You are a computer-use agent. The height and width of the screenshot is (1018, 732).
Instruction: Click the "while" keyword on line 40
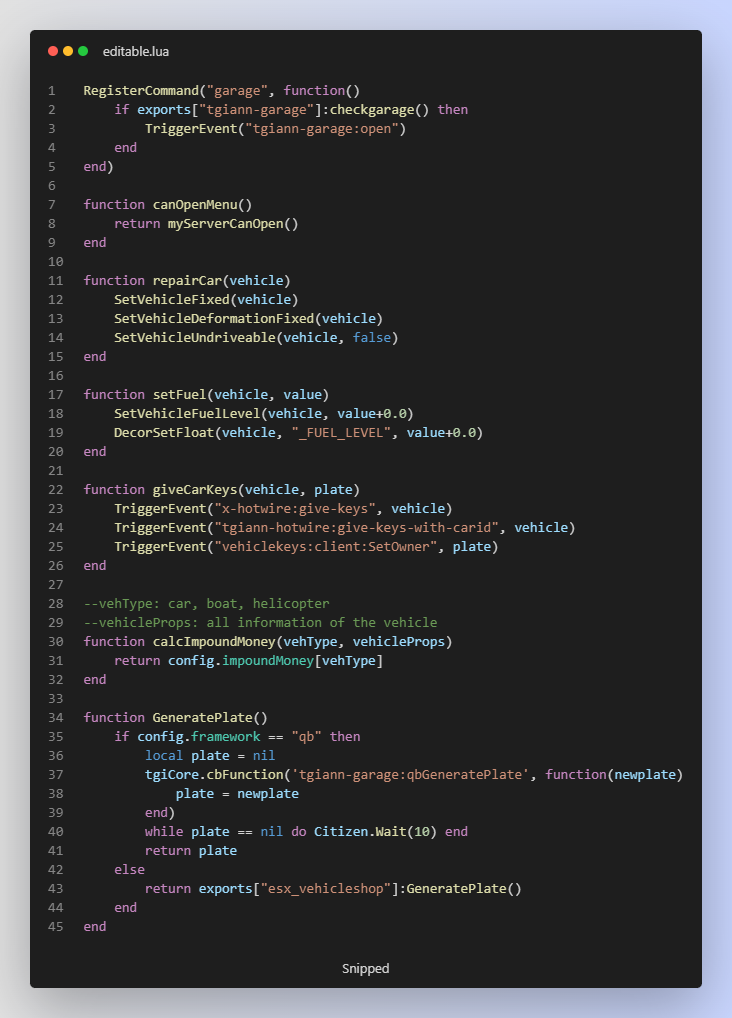coord(164,832)
